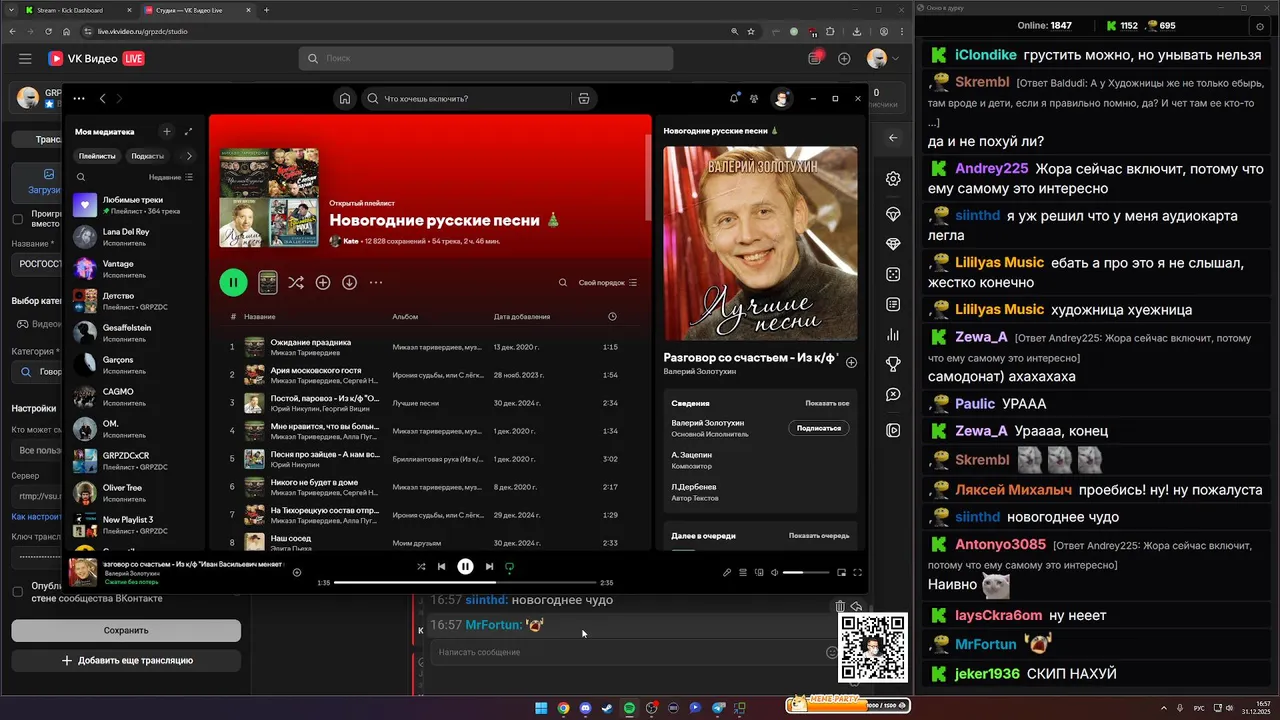The width and height of the screenshot is (1280, 720).
Task: Pause playlist with large green button
Action: point(233,282)
